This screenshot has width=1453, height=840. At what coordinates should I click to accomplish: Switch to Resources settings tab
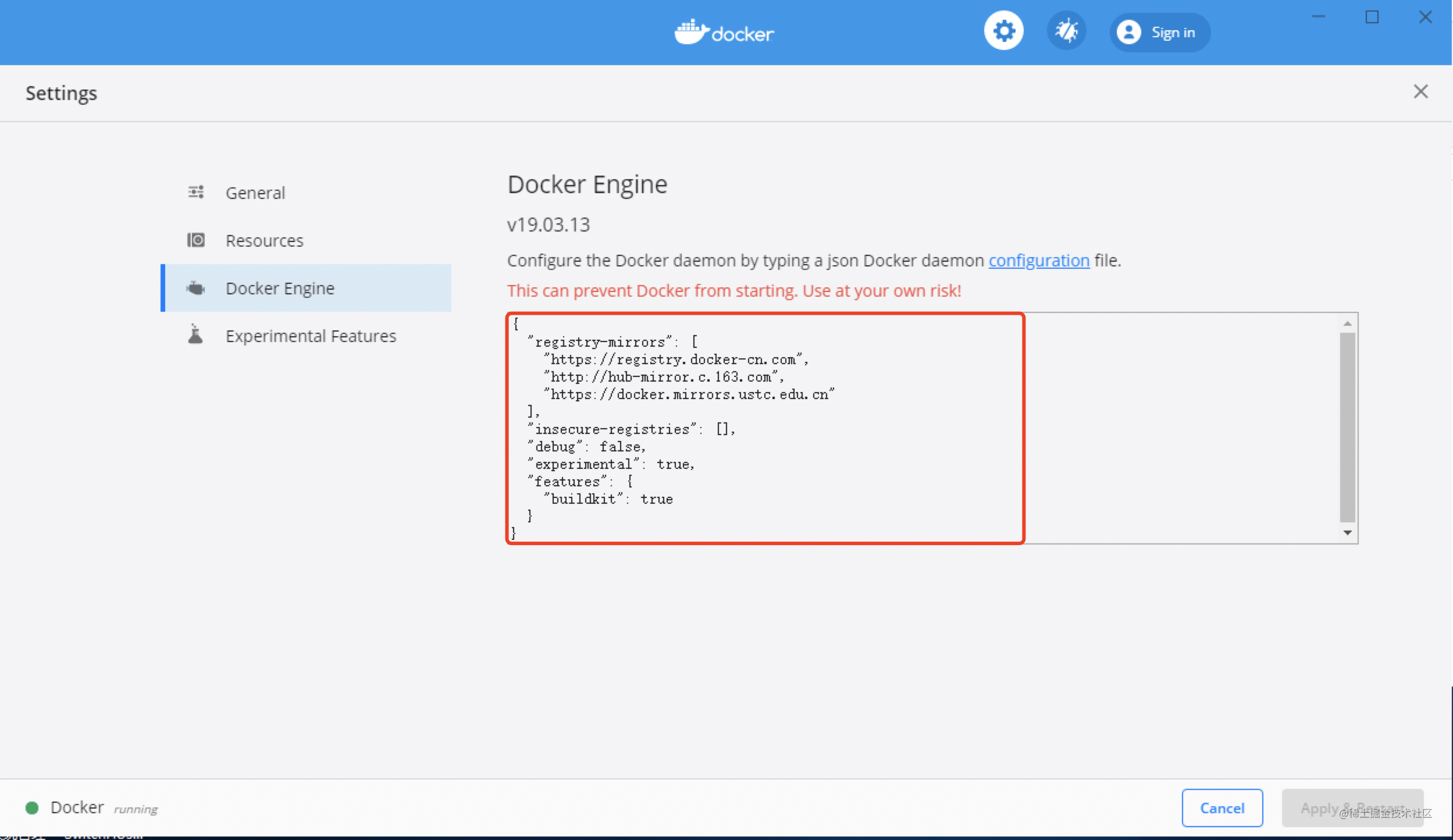click(x=264, y=240)
